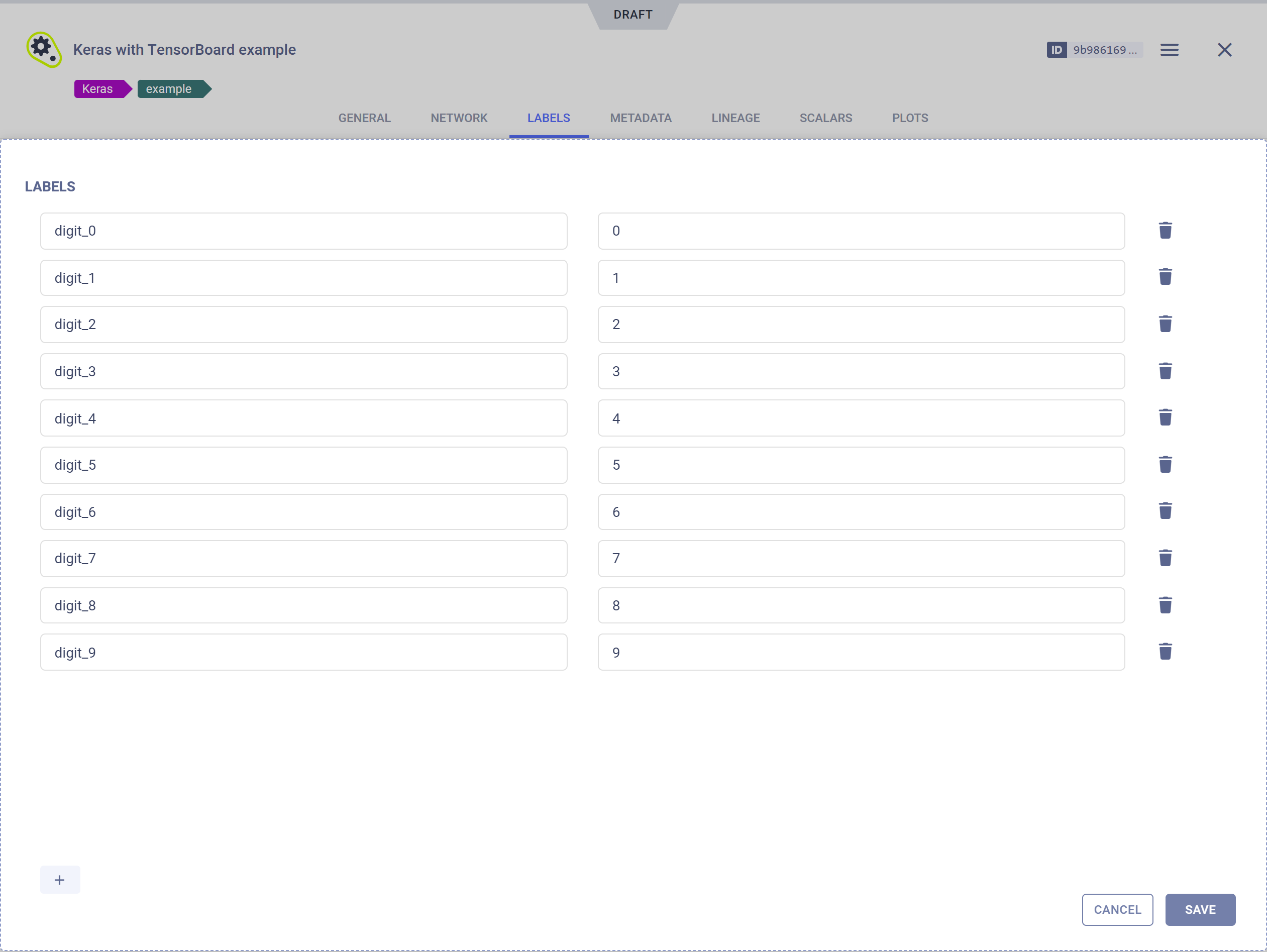Image resolution: width=1267 pixels, height=952 pixels.
Task: Click the CANCEL button
Action: pyautogui.click(x=1118, y=909)
